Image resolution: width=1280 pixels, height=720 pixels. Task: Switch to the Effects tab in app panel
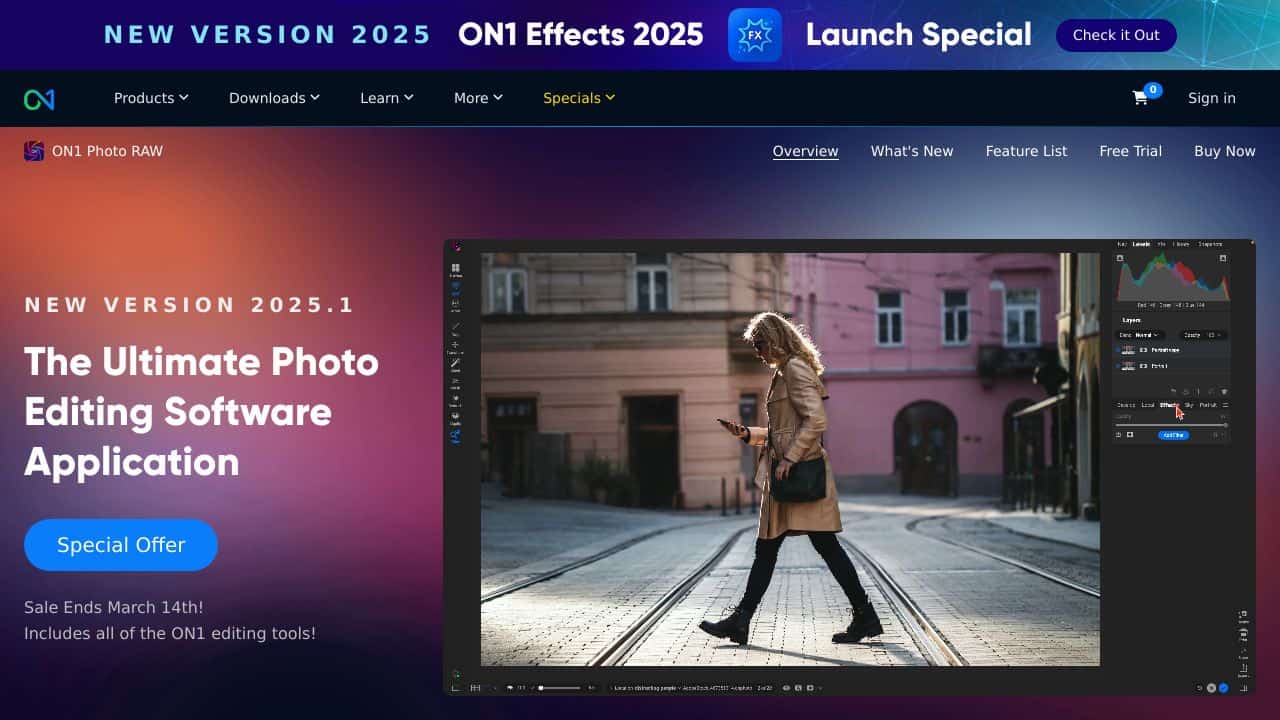point(1168,405)
